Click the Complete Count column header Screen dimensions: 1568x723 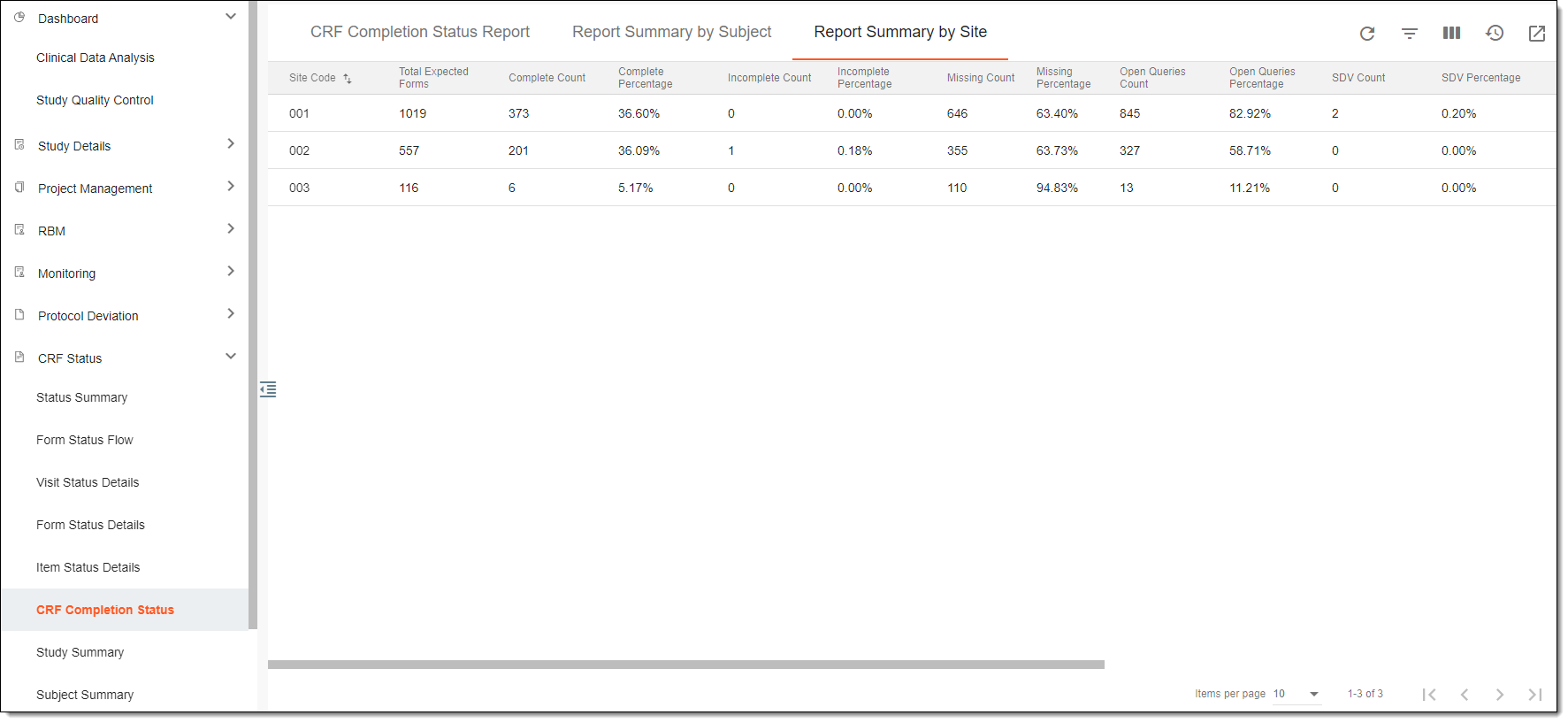tap(547, 78)
